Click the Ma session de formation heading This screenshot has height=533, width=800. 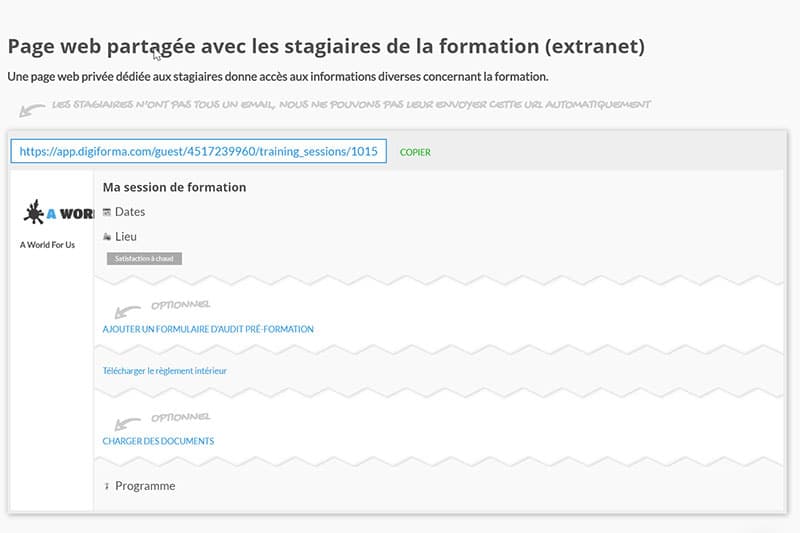174,187
